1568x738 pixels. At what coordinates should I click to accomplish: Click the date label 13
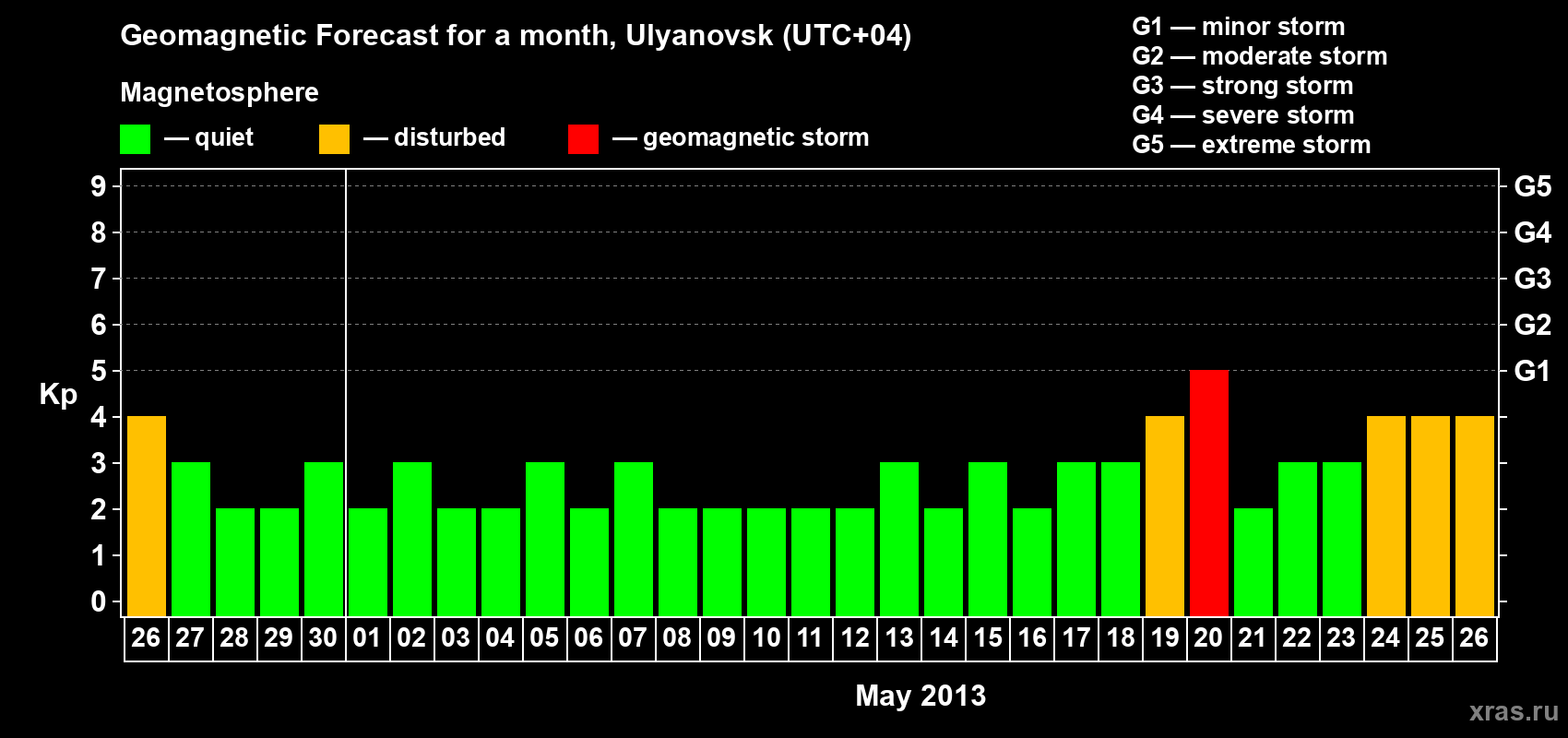pos(898,637)
